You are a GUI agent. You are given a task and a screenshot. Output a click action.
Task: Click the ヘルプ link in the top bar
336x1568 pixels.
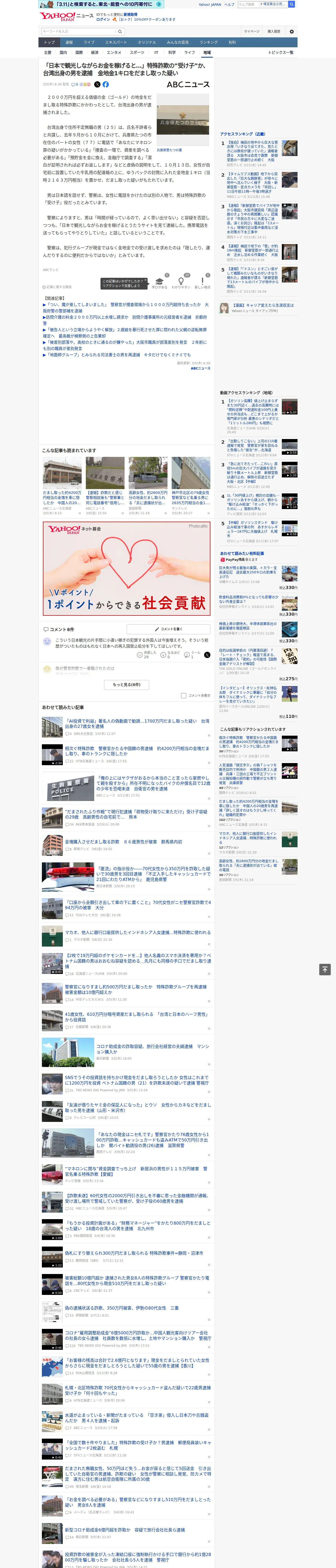[229, 4]
